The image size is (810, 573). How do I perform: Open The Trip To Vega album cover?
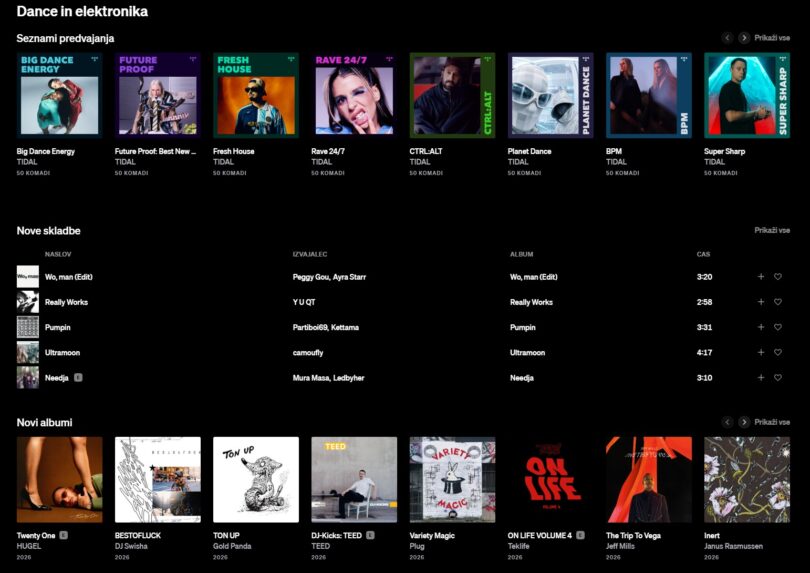tap(648, 479)
